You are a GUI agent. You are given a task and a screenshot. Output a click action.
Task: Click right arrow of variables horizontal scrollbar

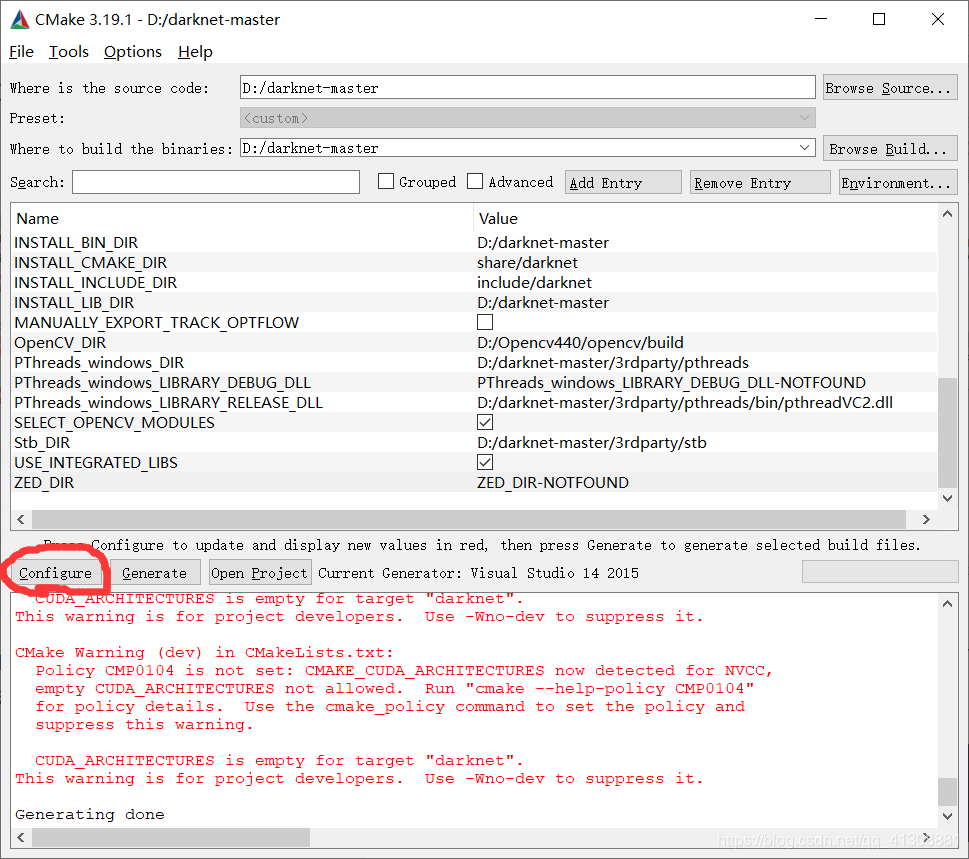pos(926,519)
